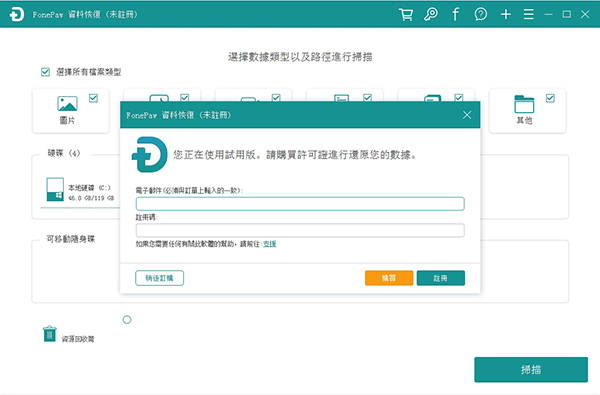Open the shopping cart purchase icon
600x395 pixels.
406,15
